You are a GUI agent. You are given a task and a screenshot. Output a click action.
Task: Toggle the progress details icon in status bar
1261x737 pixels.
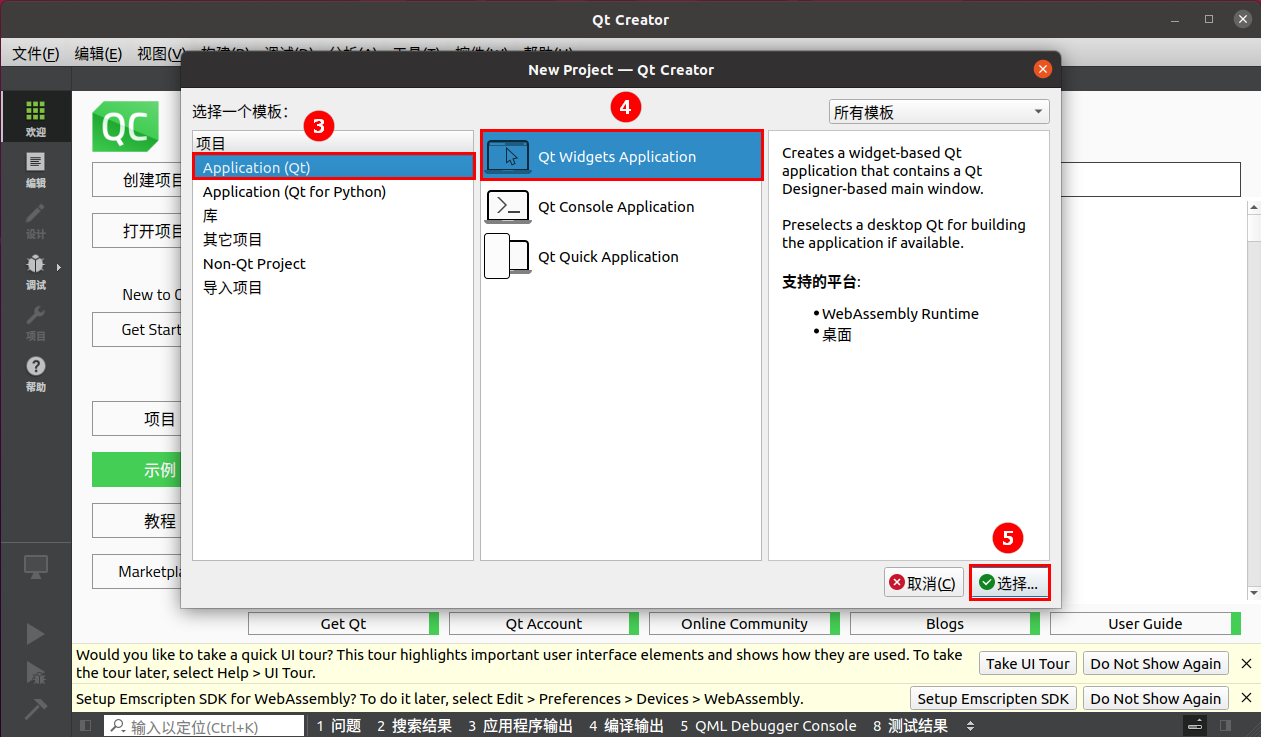click(x=1196, y=726)
